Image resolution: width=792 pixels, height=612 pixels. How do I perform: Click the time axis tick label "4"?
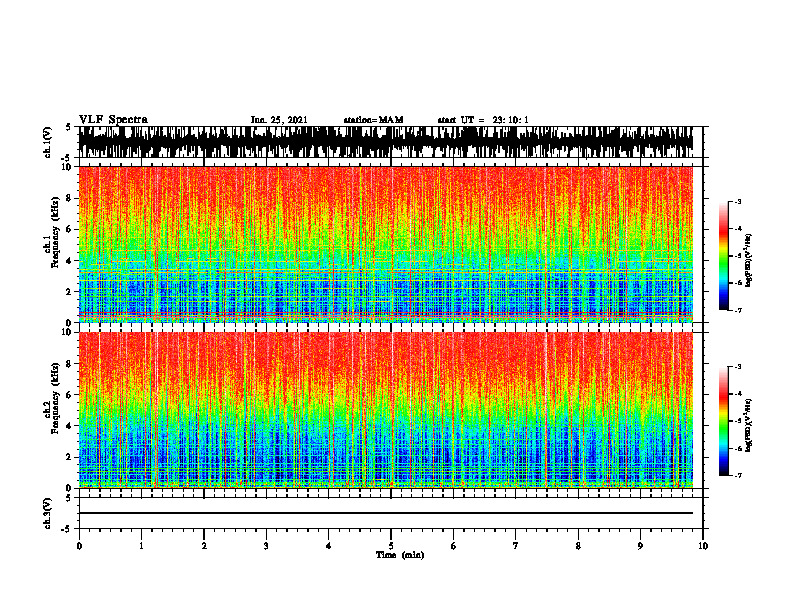329,546
